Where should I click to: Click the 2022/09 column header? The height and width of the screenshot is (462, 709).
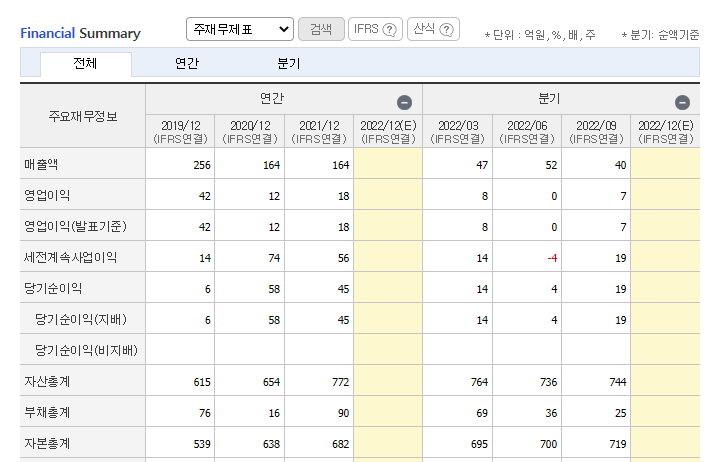pos(596,132)
